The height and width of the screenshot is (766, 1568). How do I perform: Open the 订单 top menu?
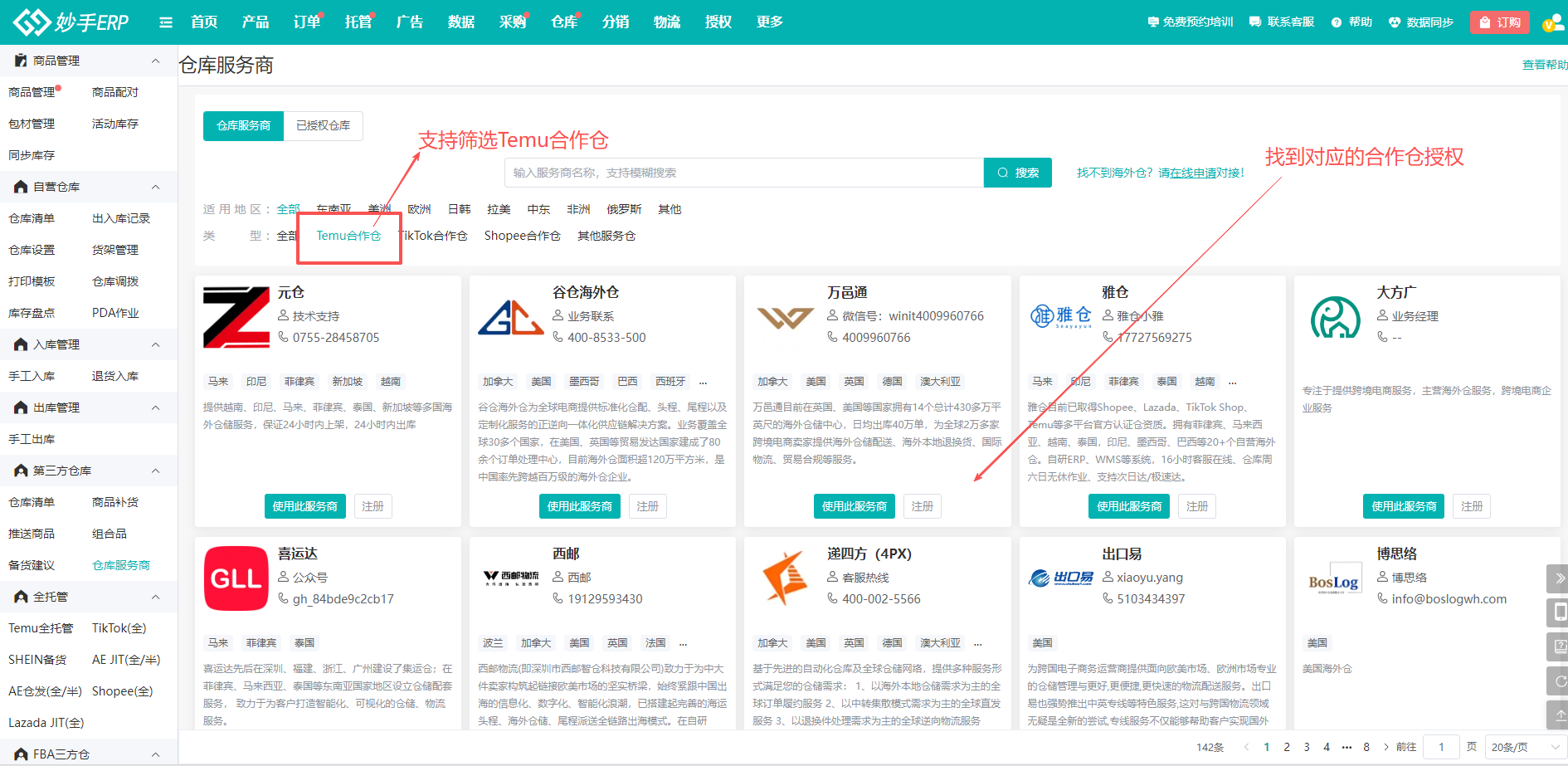(x=307, y=22)
